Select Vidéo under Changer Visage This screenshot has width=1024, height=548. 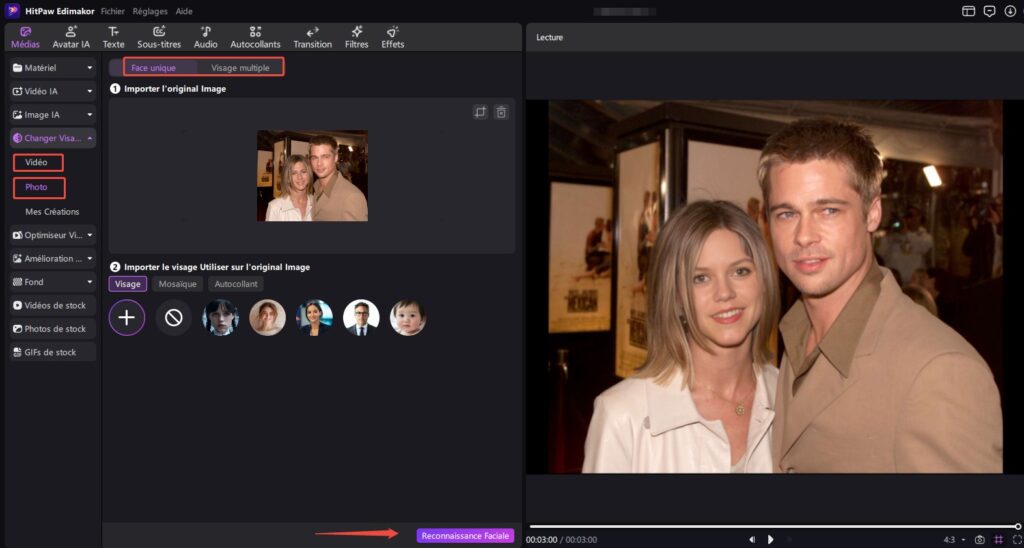pyautogui.click(x=38, y=163)
